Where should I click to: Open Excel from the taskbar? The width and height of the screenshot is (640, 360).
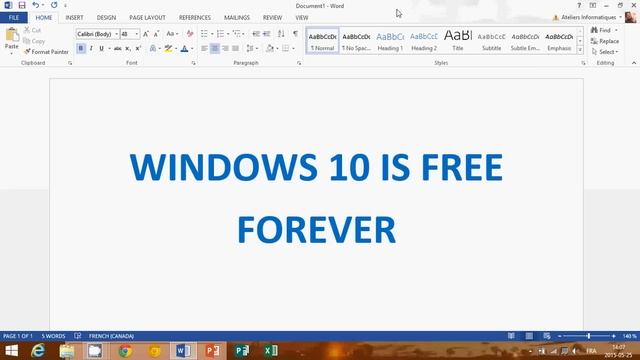[x=271, y=351]
